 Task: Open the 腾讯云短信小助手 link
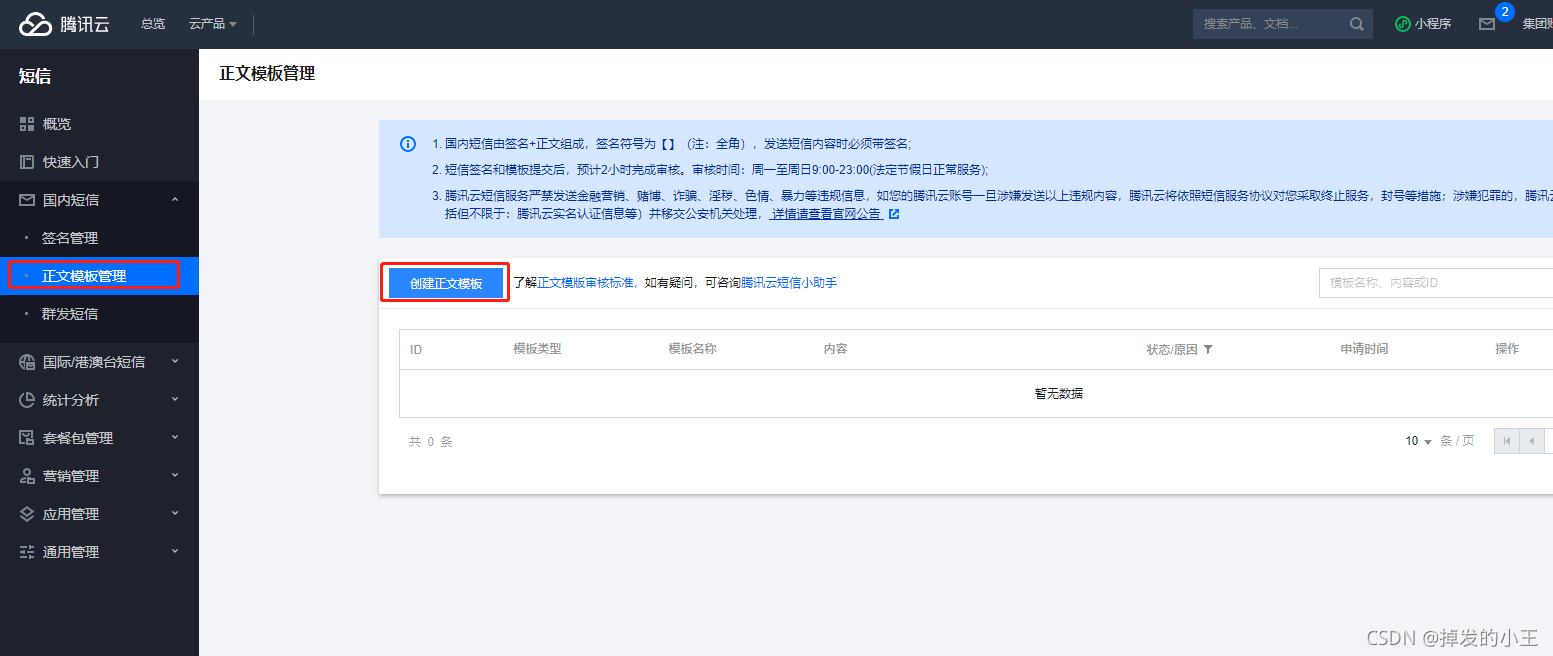pos(789,283)
